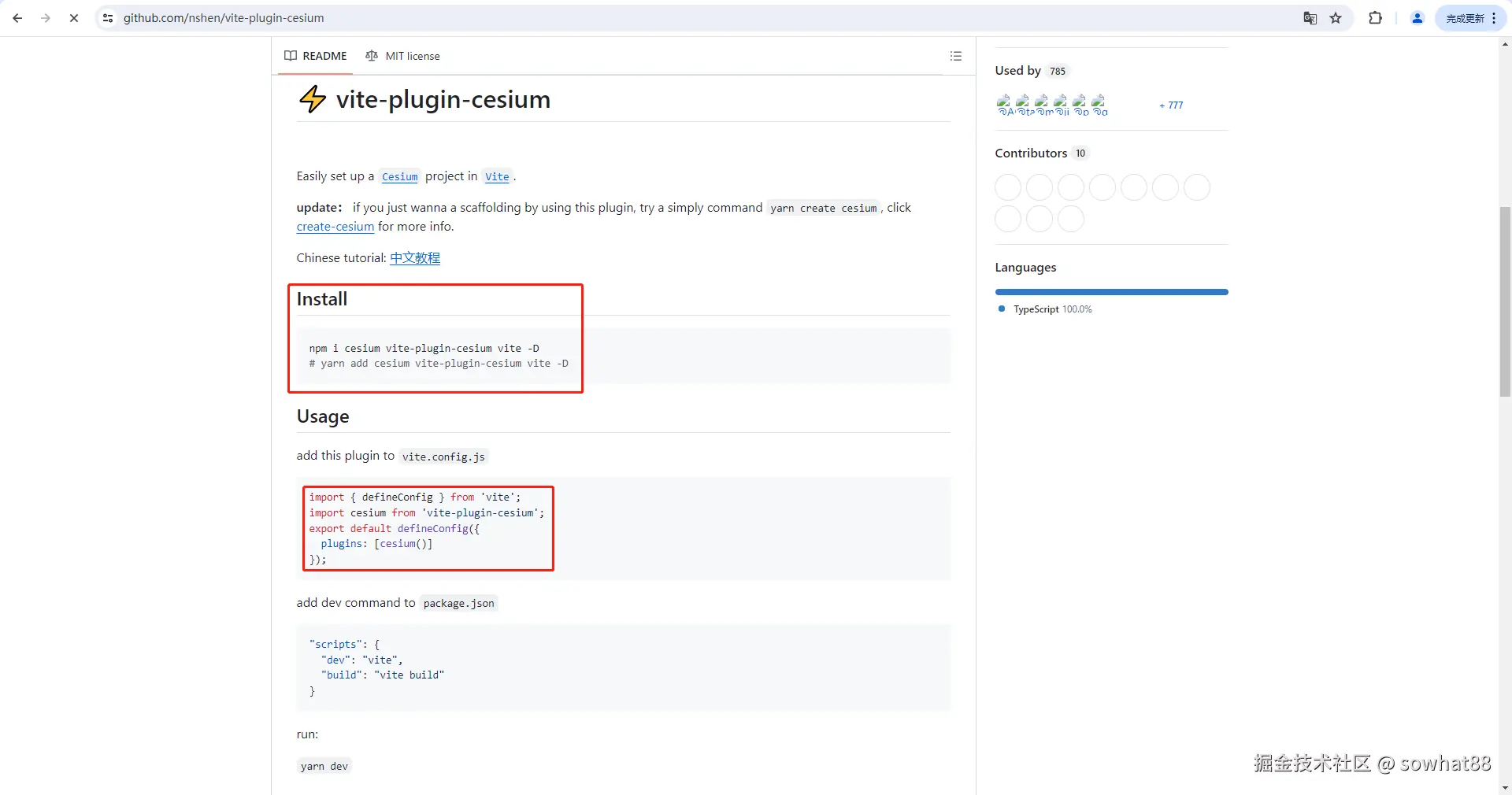Screen dimensions: 1512x795
Task: Open the Chrome three-dot menu
Action: click(x=1494, y=18)
